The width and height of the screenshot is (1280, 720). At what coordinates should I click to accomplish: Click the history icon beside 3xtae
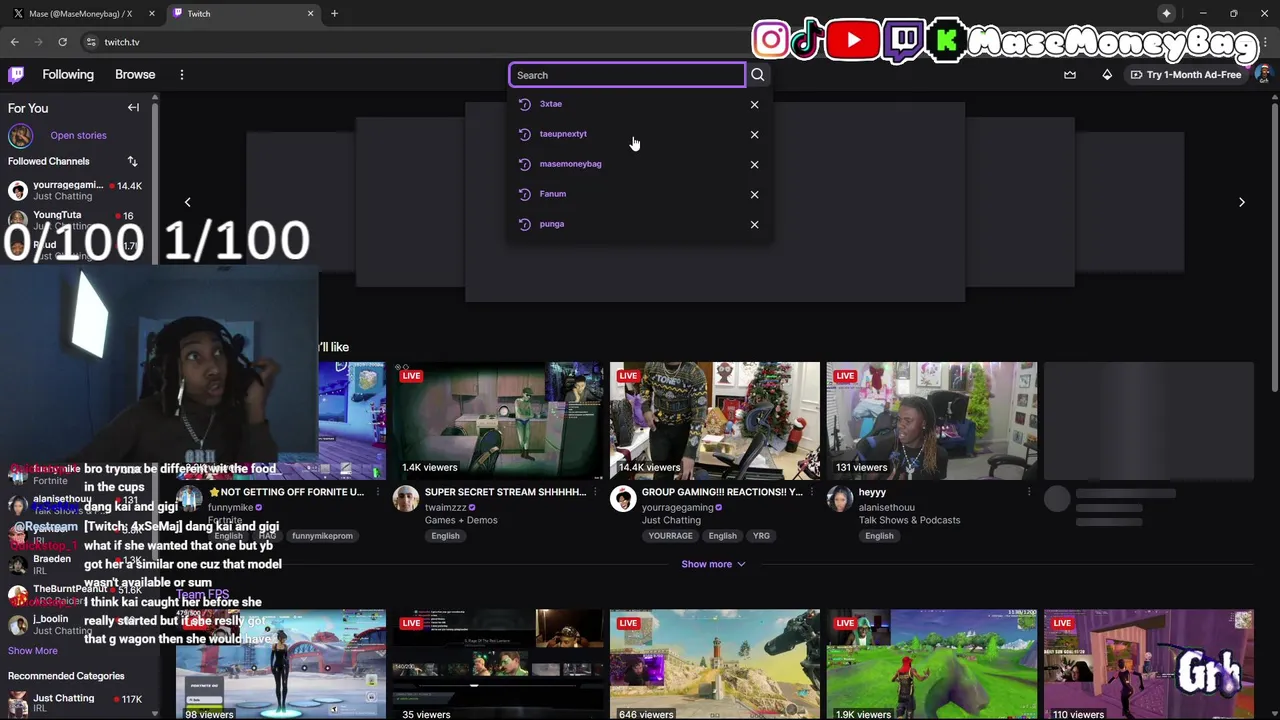coord(524,104)
